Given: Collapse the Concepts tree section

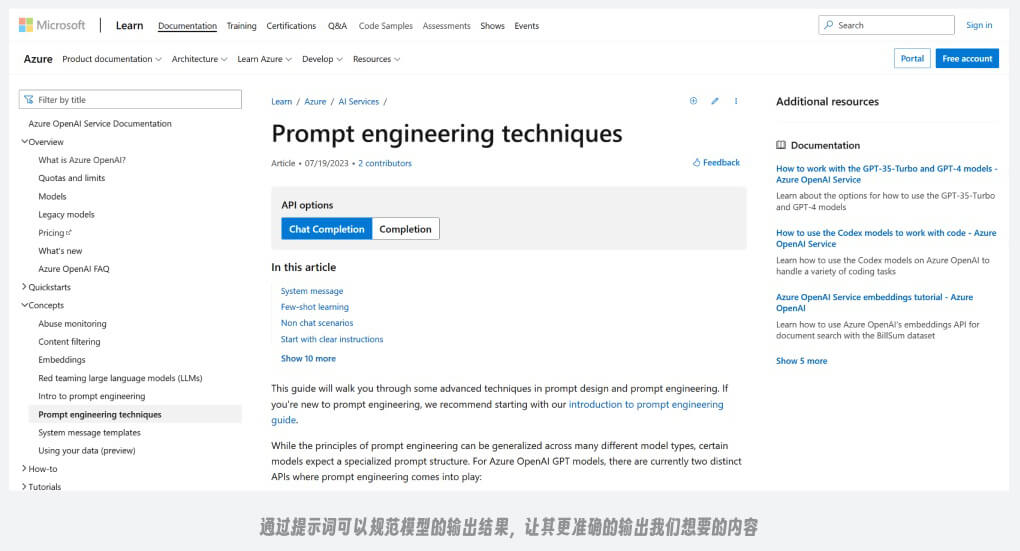Looking at the screenshot, I should tap(25, 305).
